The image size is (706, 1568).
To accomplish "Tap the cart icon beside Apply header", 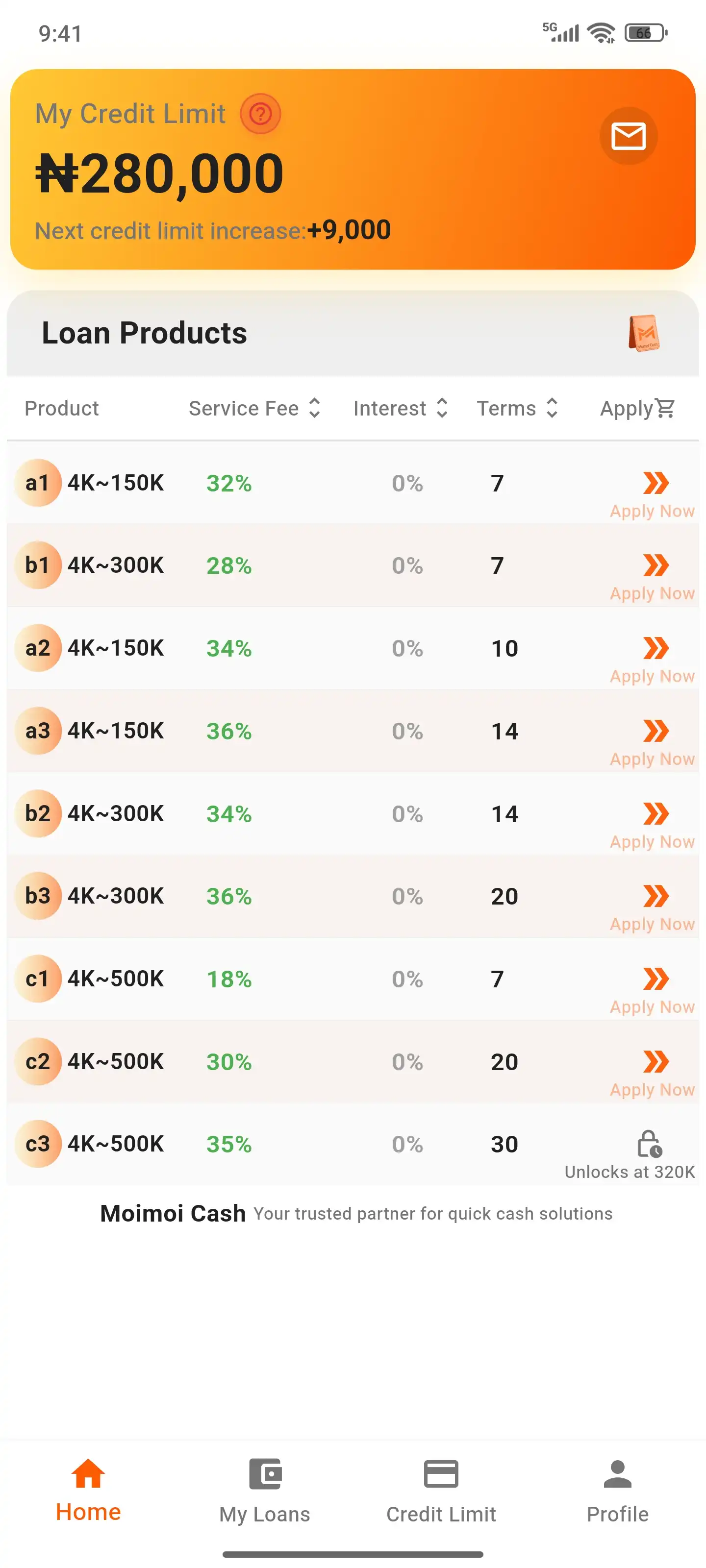I will pos(665,408).
